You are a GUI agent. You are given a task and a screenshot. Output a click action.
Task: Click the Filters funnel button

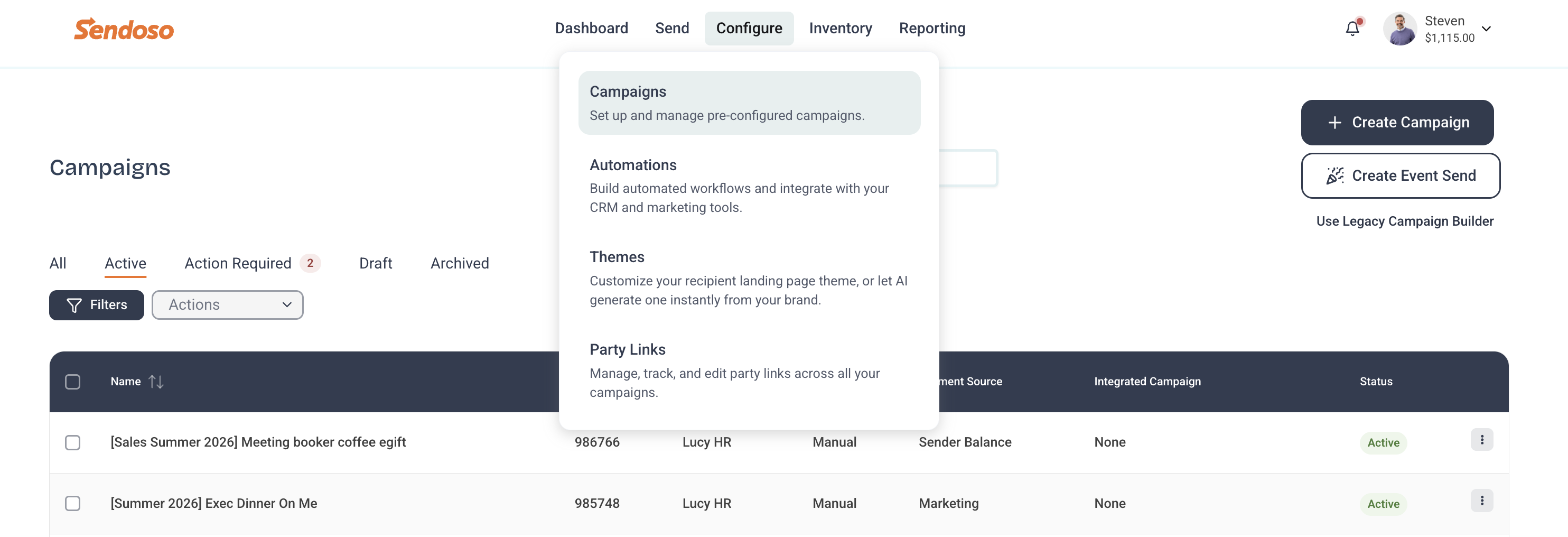pos(97,305)
